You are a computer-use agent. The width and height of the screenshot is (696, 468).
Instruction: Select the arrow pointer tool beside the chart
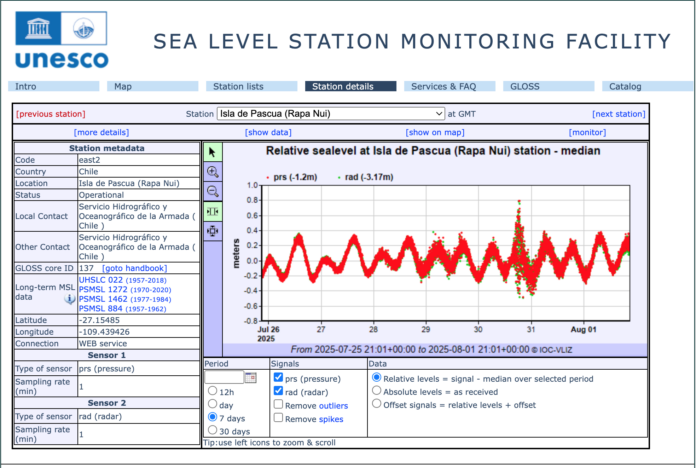212,152
